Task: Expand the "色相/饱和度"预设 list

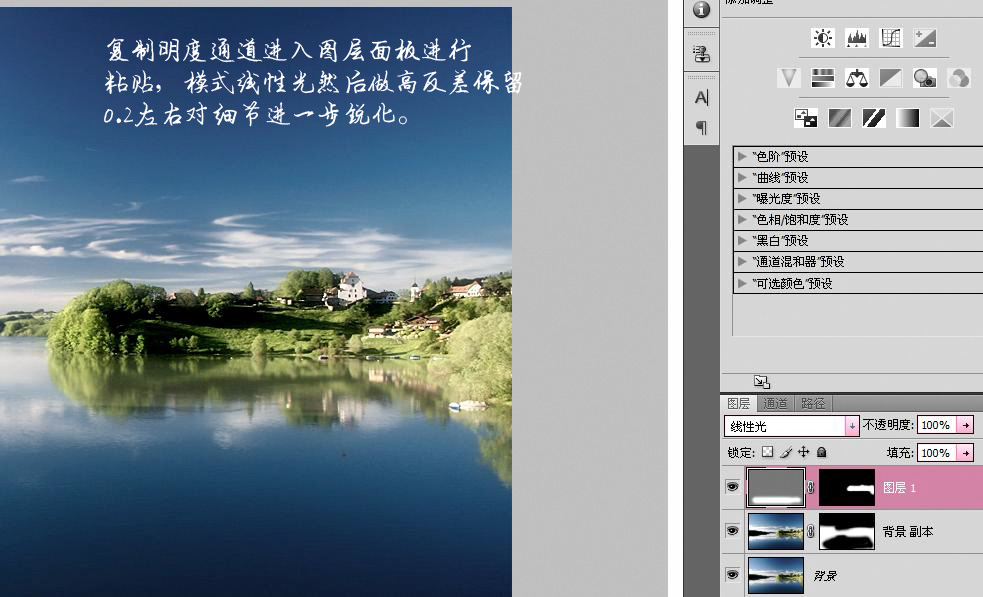Action: [x=742, y=219]
